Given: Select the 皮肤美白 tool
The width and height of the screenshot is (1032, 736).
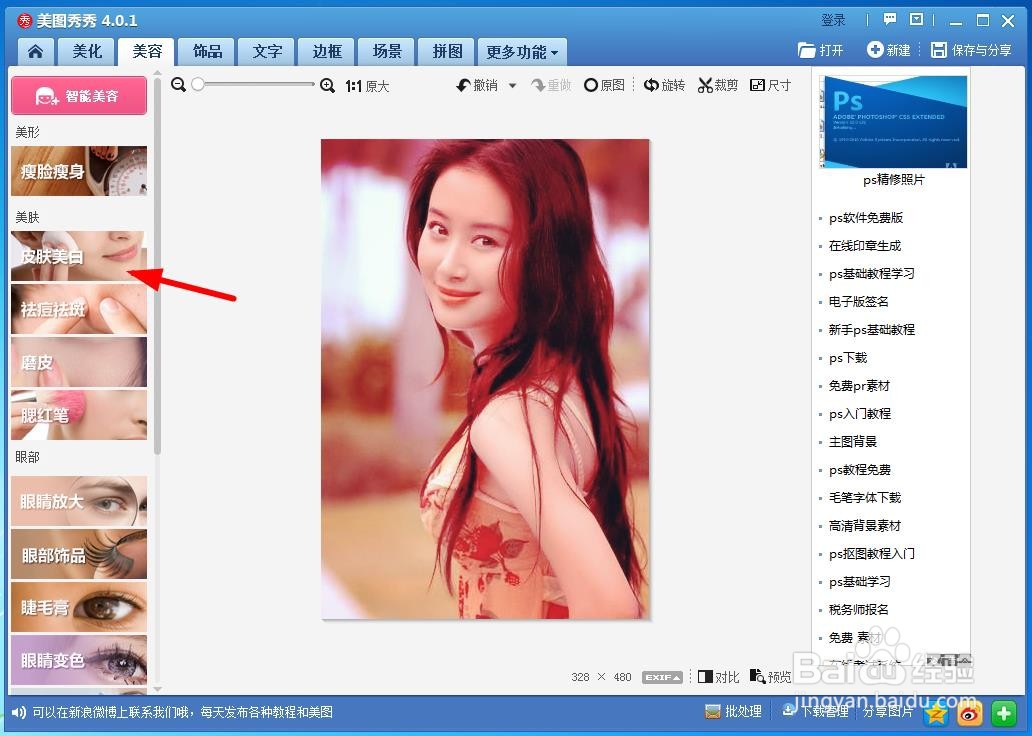Looking at the screenshot, I should pyautogui.click(x=78, y=256).
